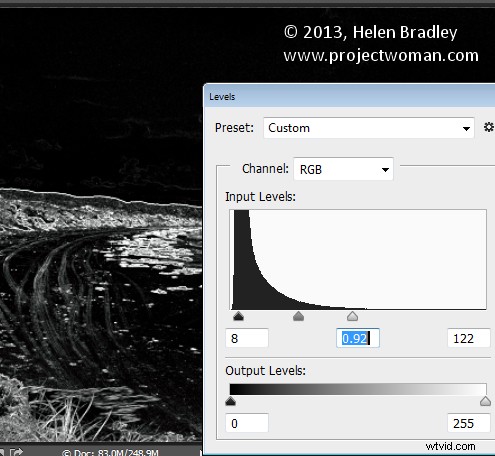Viewport: 495px width, 456px height.
Task: Select the white output levels slider handle
Action: (x=485, y=401)
